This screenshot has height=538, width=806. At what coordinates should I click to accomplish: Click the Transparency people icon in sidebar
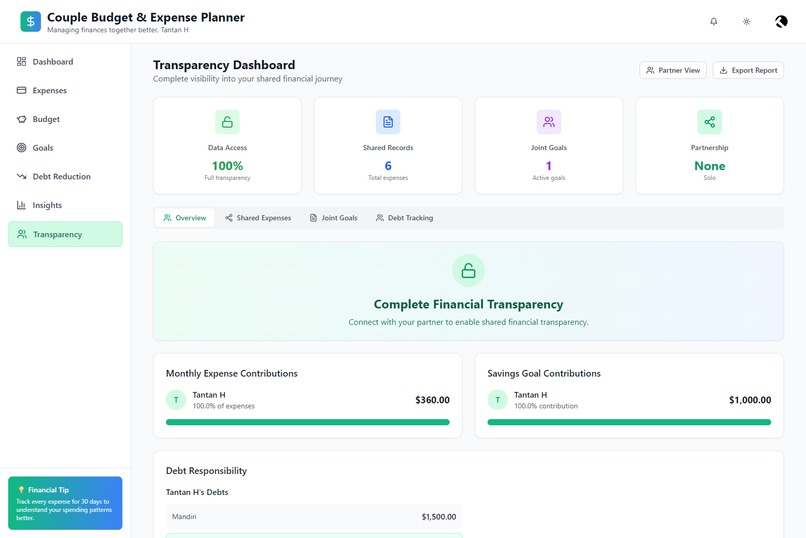pos(22,234)
